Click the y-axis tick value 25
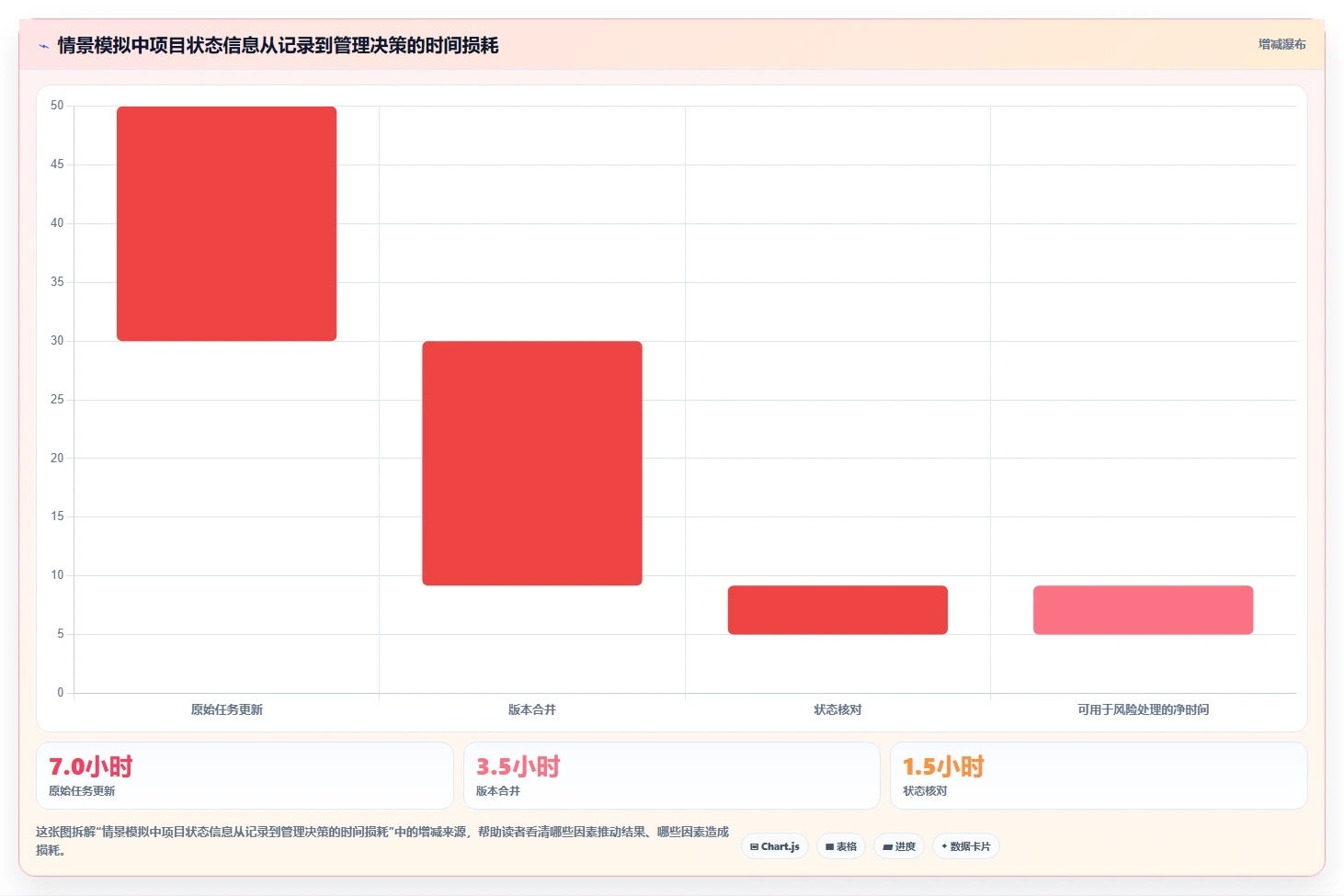 coord(57,399)
